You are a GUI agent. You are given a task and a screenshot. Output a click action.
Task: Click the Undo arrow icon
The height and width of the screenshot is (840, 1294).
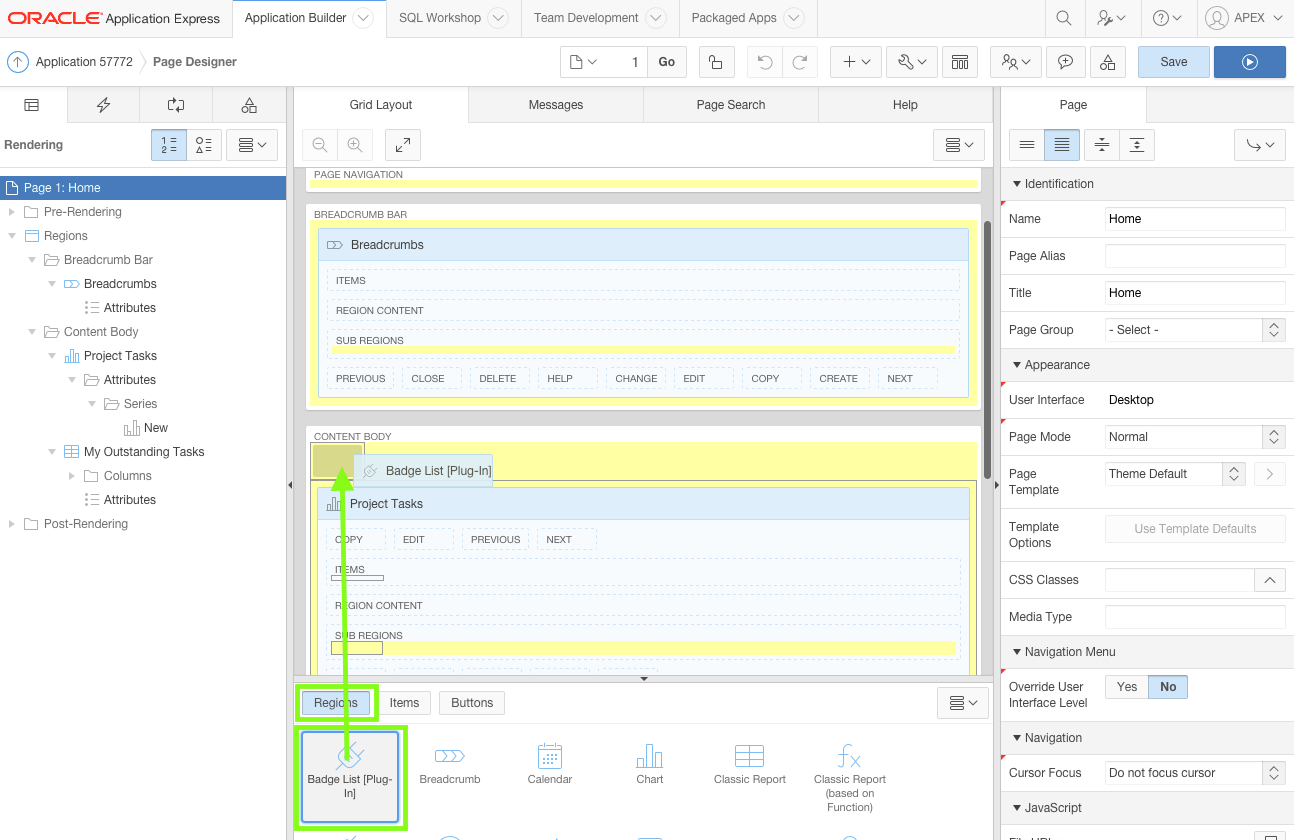pyautogui.click(x=765, y=62)
